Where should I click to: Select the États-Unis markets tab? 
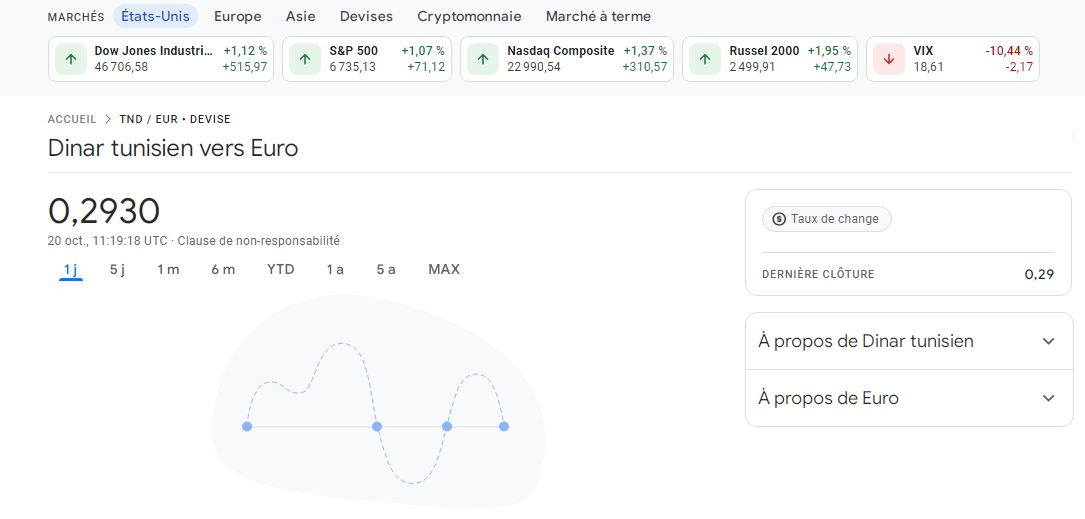tap(155, 16)
